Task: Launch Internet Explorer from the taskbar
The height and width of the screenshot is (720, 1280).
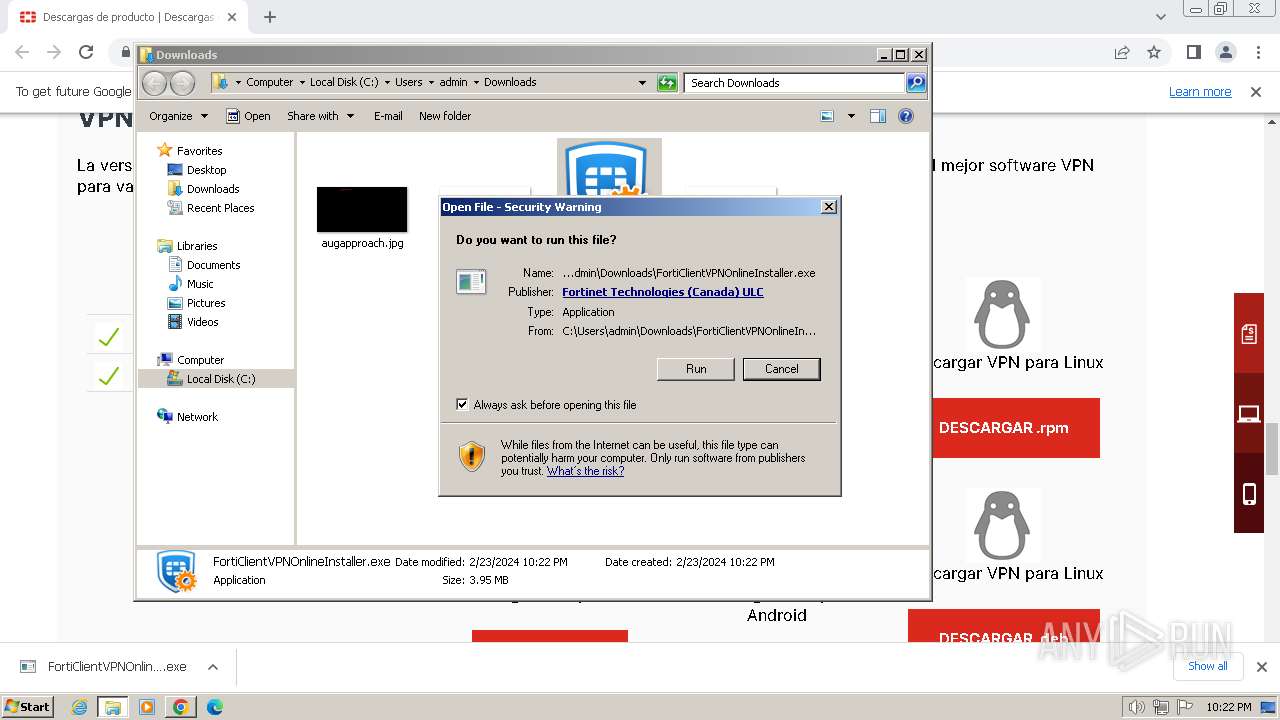Action: [x=80, y=707]
